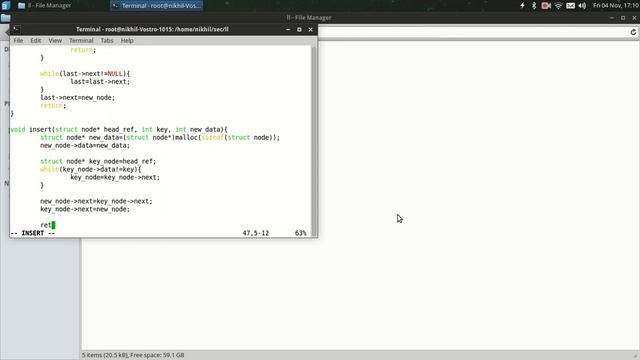Maximize the Terminal window
640x360 pixels.
tap(299, 29)
